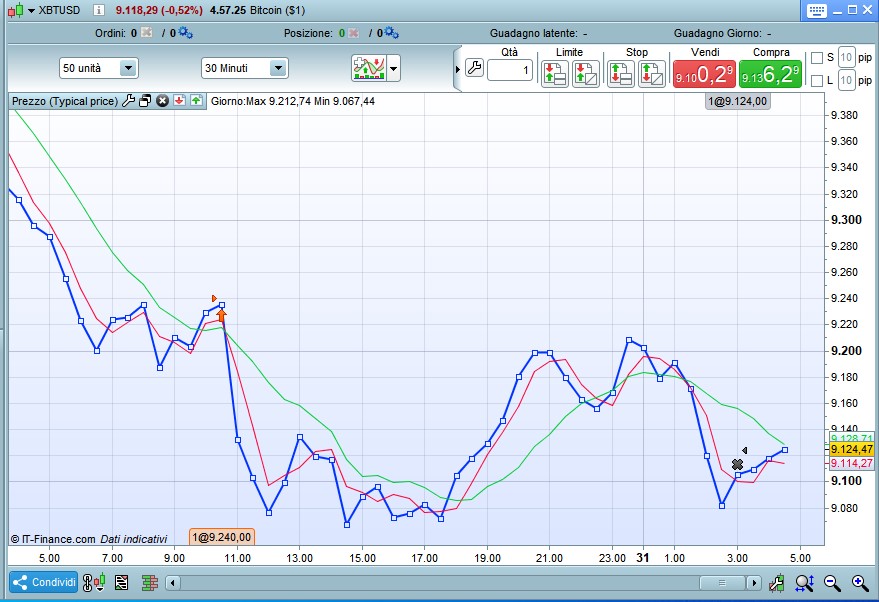Click the second Limite order icon
This screenshot has height=602, width=879.
[585, 74]
